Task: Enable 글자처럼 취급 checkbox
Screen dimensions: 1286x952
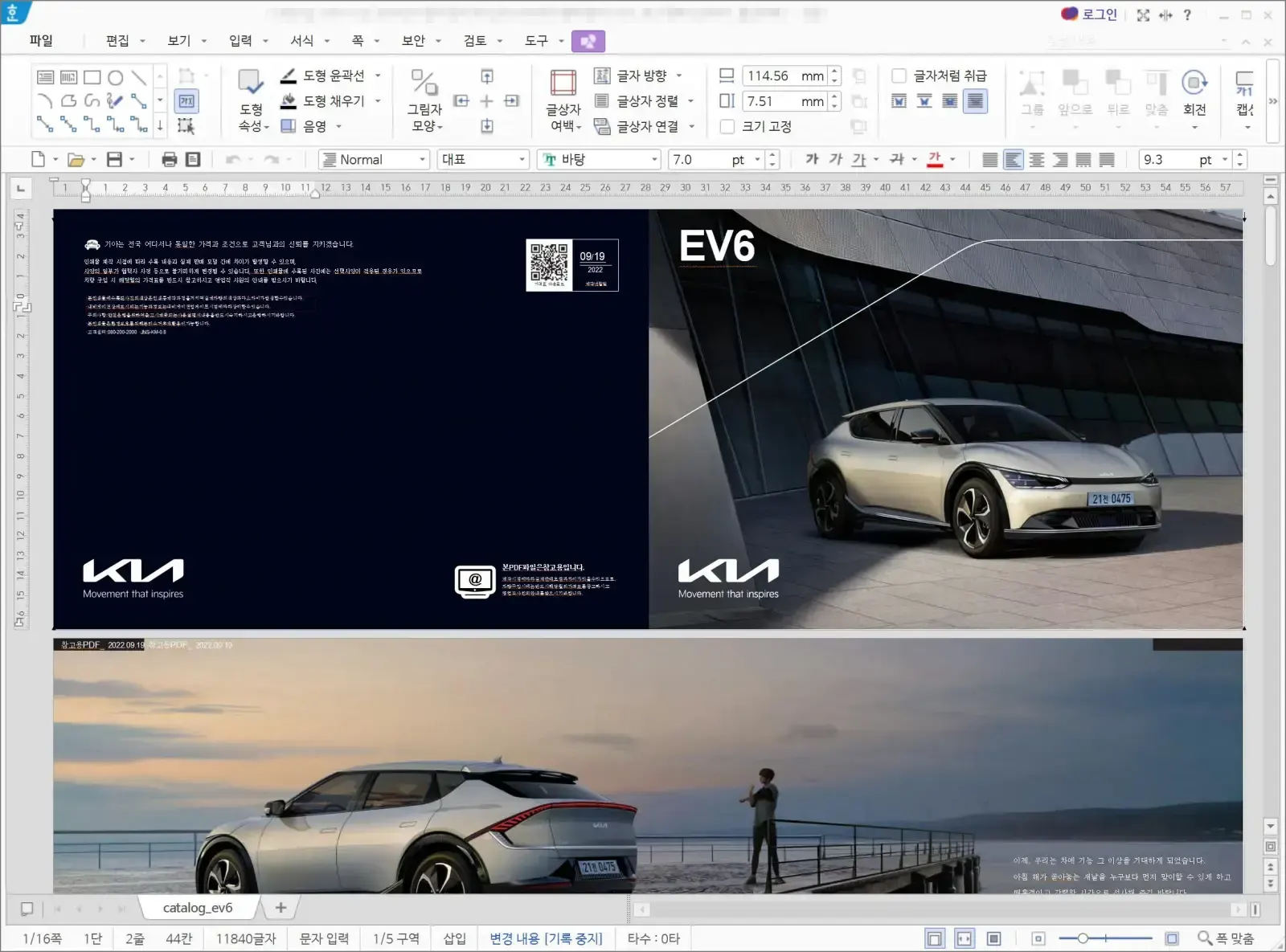Action: (899, 76)
